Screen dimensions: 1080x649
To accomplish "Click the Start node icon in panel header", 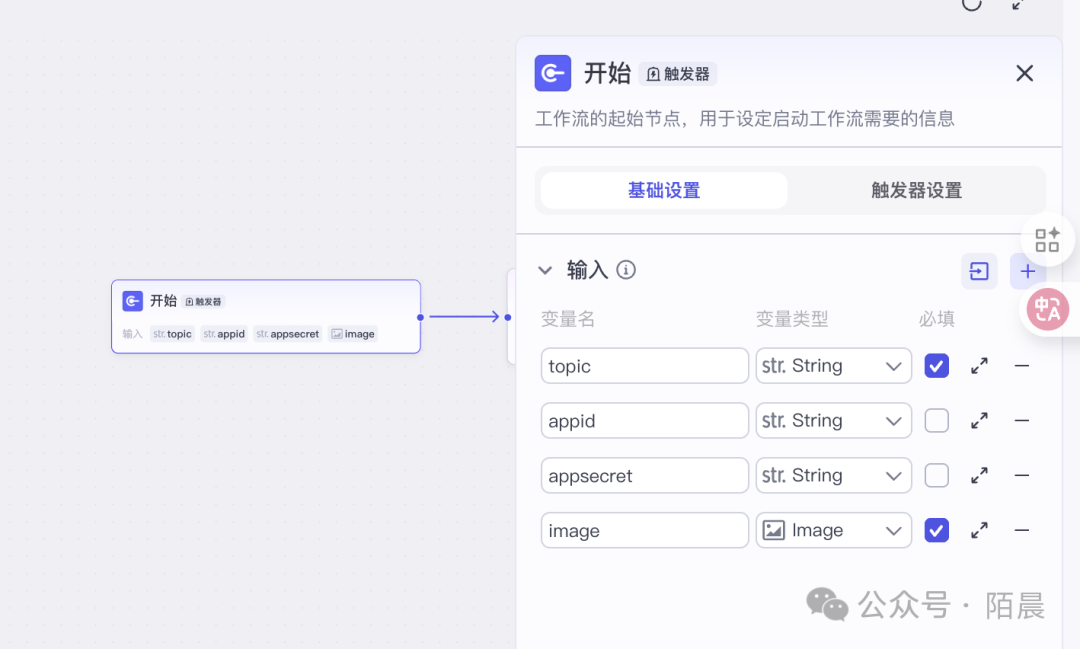I will 552,73.
